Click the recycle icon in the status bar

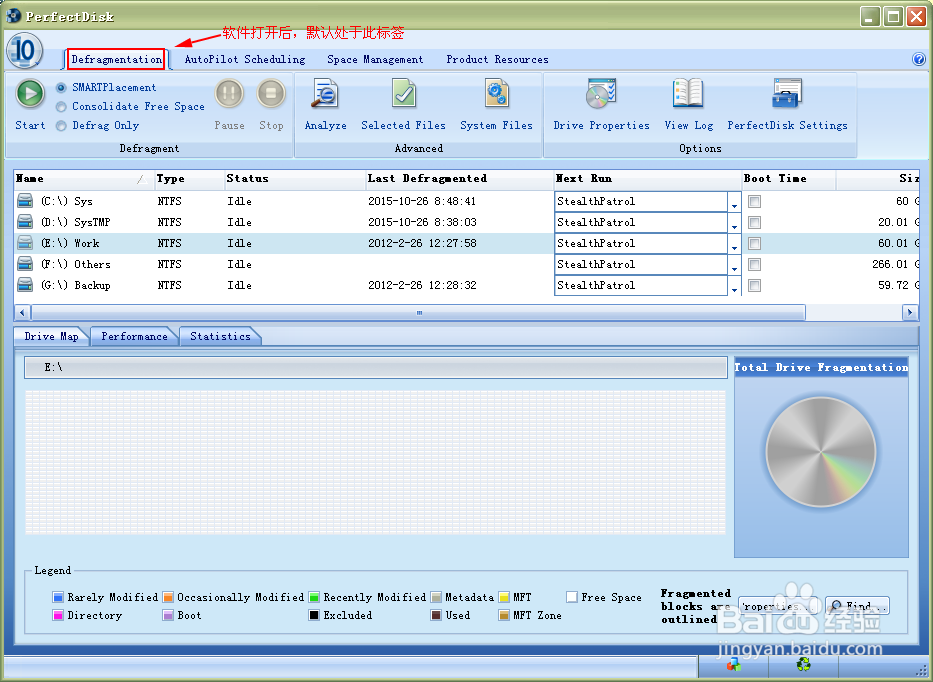[803, 665]
